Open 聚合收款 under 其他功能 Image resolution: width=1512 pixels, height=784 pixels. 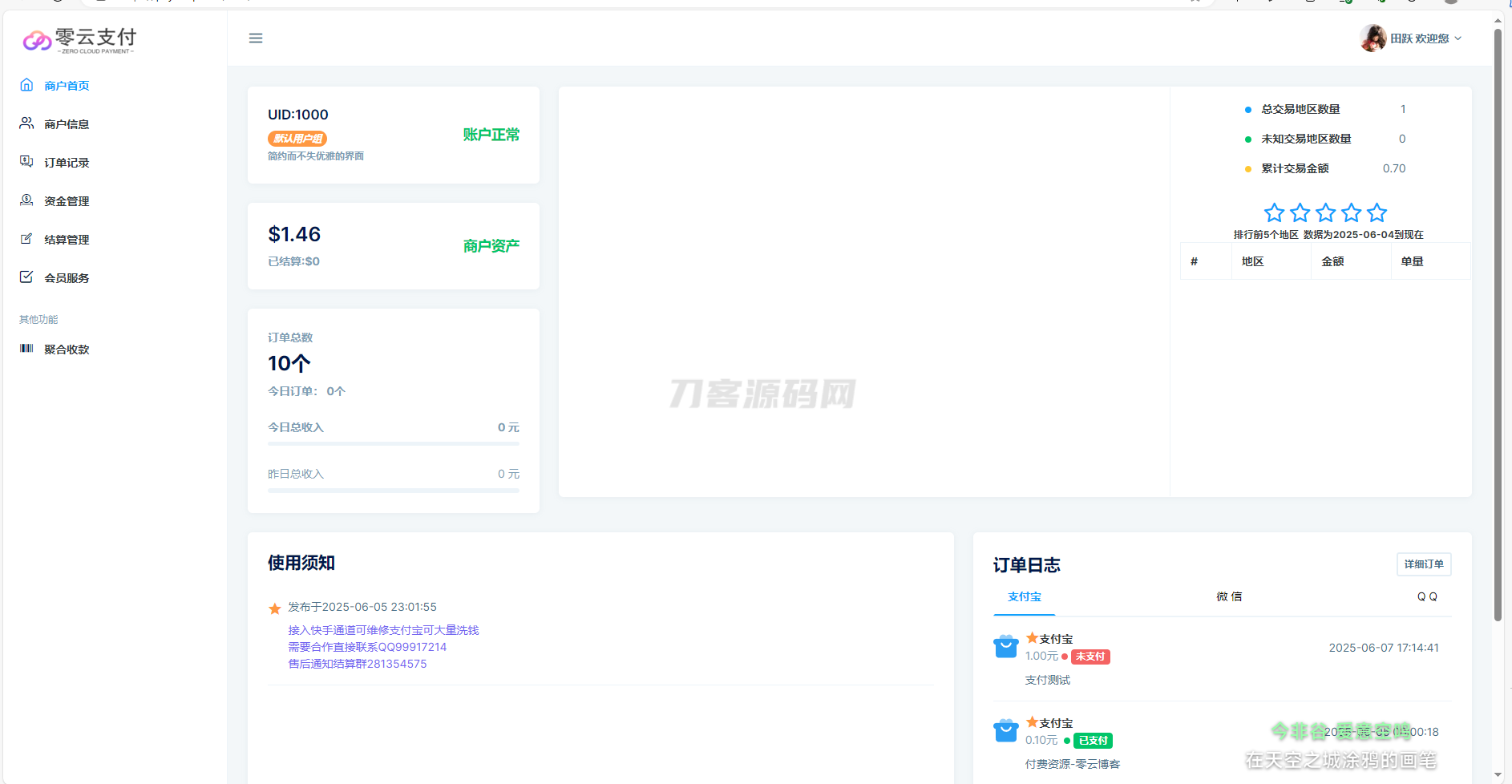coord(67,349)
